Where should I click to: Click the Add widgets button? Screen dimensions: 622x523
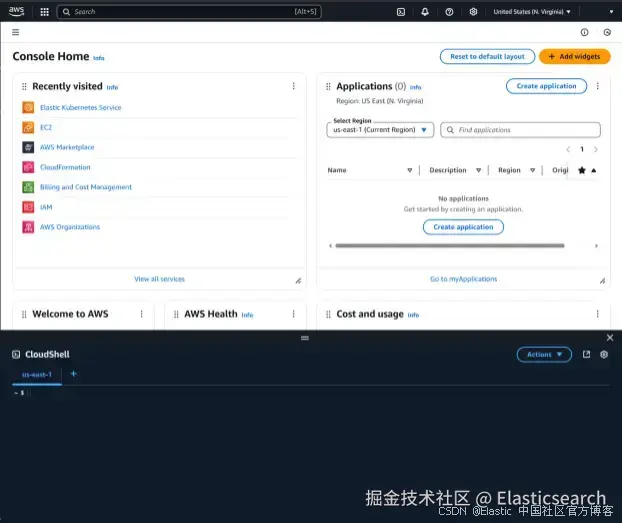click(x=574, y=56)
